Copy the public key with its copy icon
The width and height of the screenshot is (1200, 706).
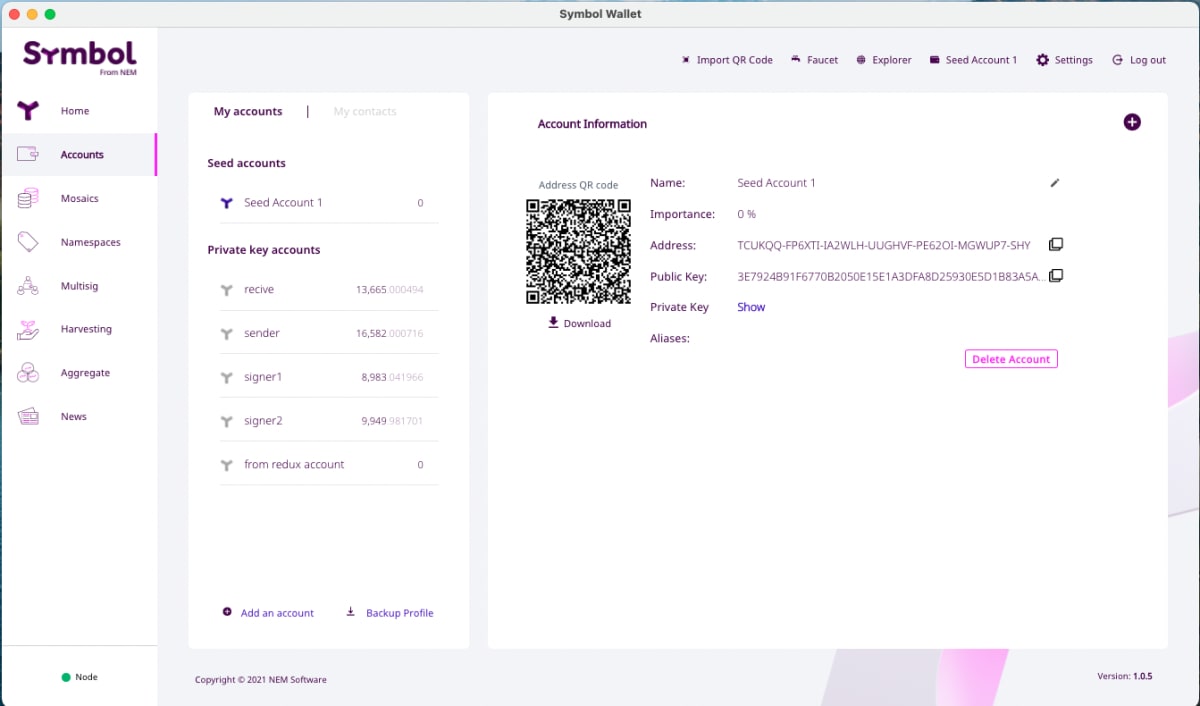(x=1056, y=276)
